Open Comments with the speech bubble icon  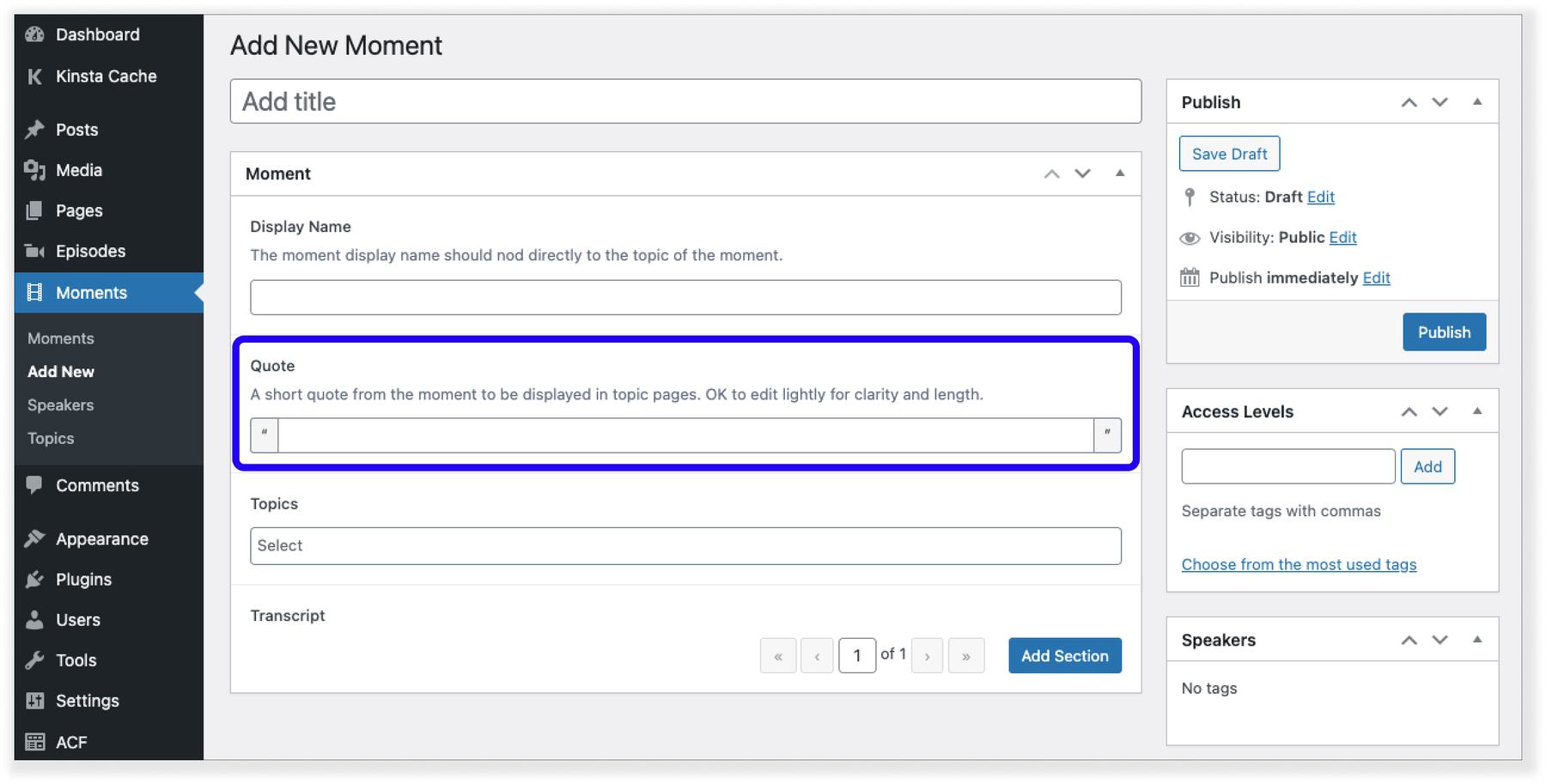pyautogui.click(x=34, y=485)
